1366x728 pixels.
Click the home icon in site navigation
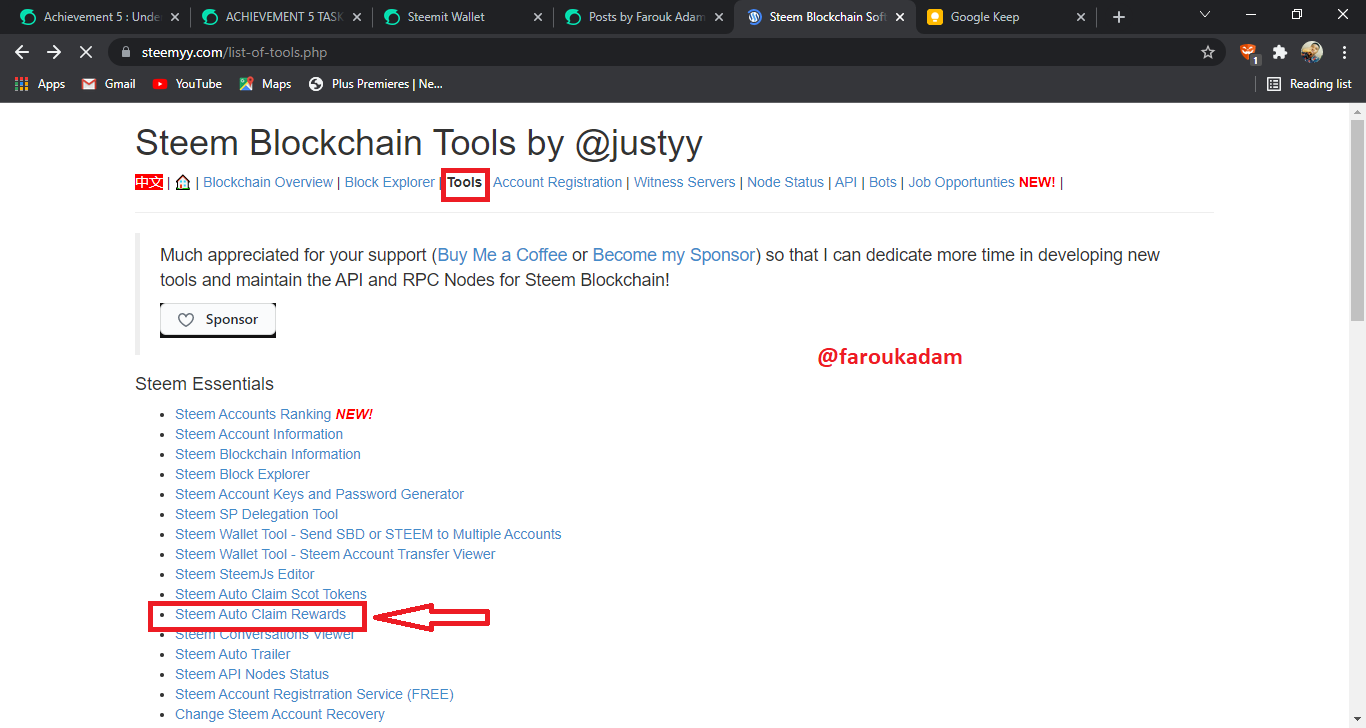point(183,183)
